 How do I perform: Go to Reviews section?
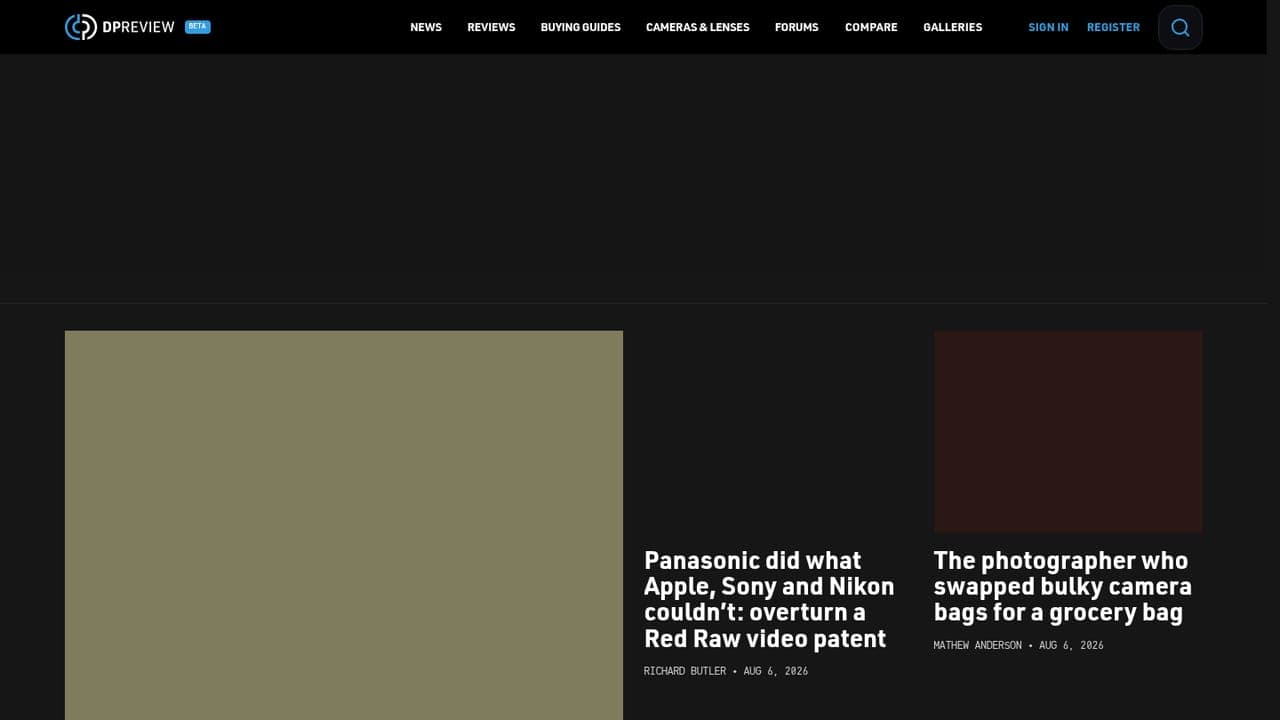[x=491, y=27]
